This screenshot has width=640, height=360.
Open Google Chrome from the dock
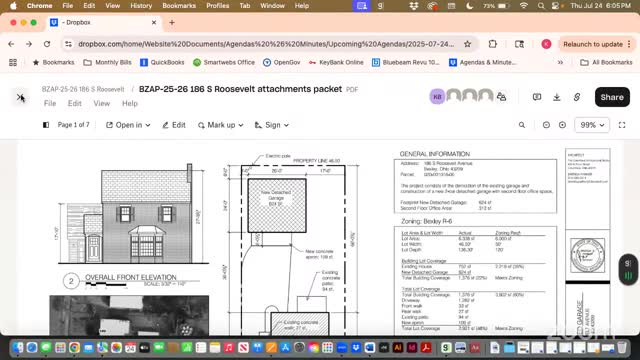74,347
